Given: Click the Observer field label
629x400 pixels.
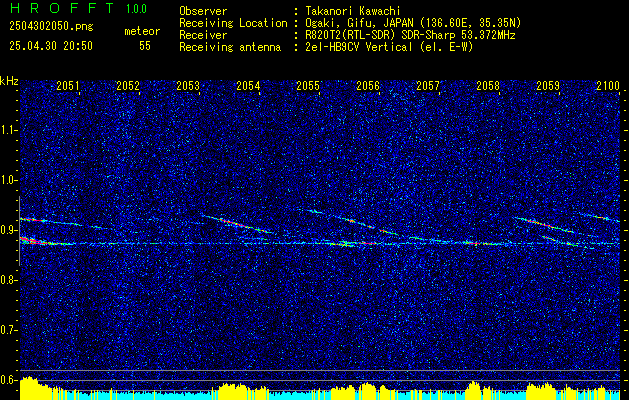Looking at the screenshot, I should click(x=203, y=11).
